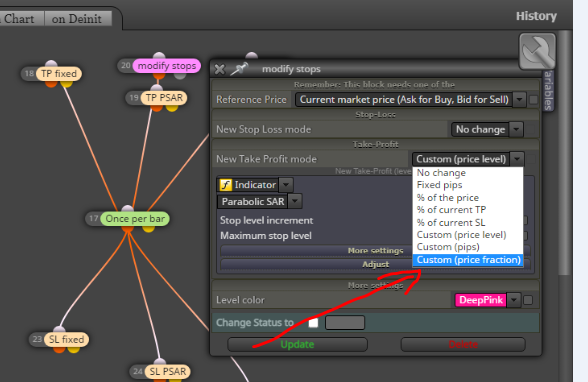
Task: Click the pin icon of modify stops dialog
Action: click(239, 69)
